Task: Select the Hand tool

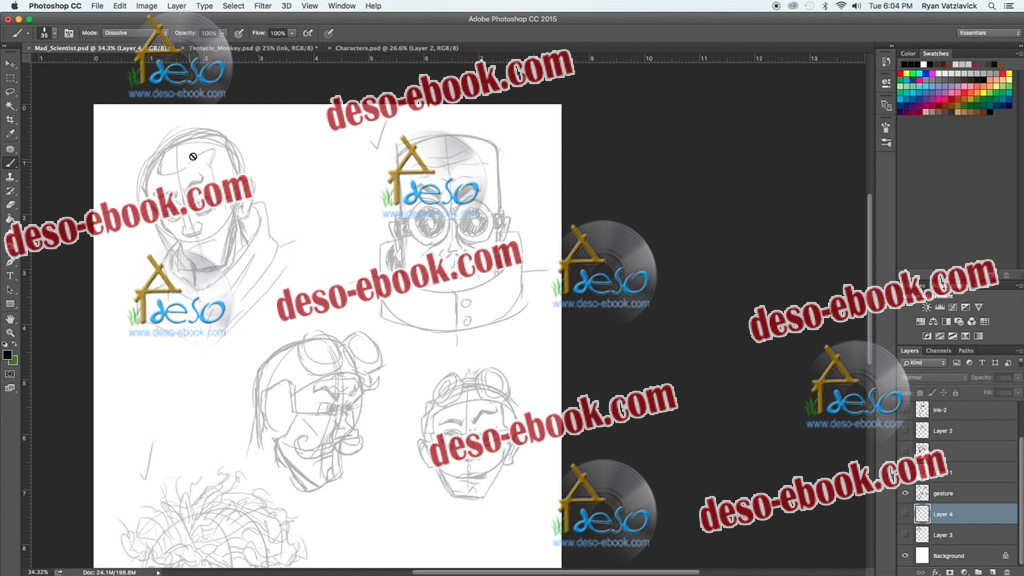Action: pos(11,318)
